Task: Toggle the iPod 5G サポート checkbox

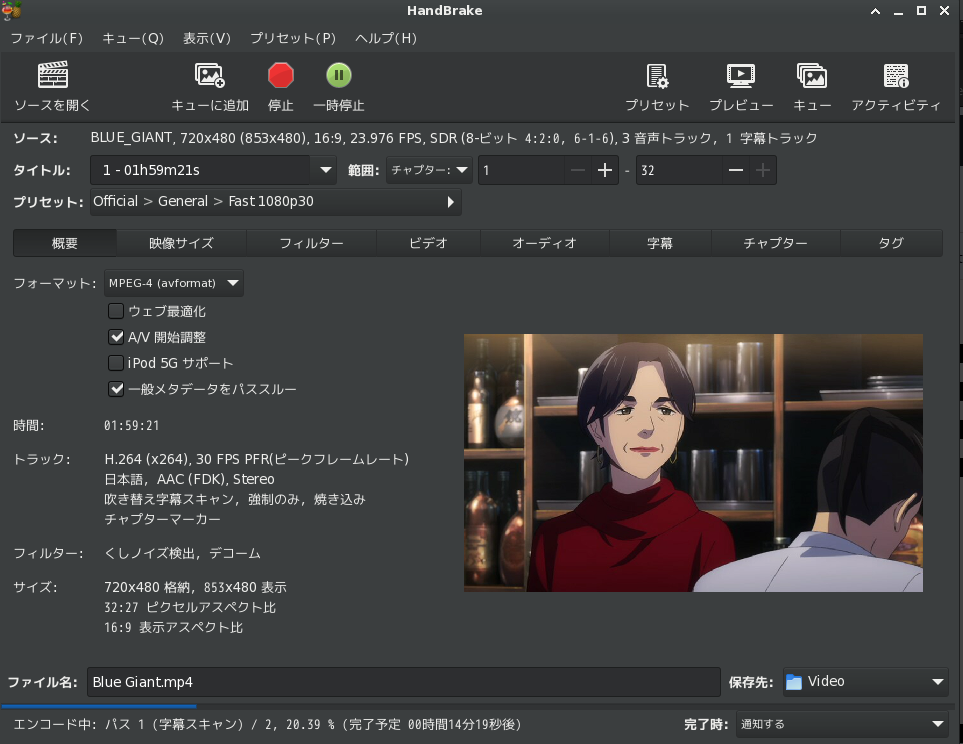Action: pos(116,363)
